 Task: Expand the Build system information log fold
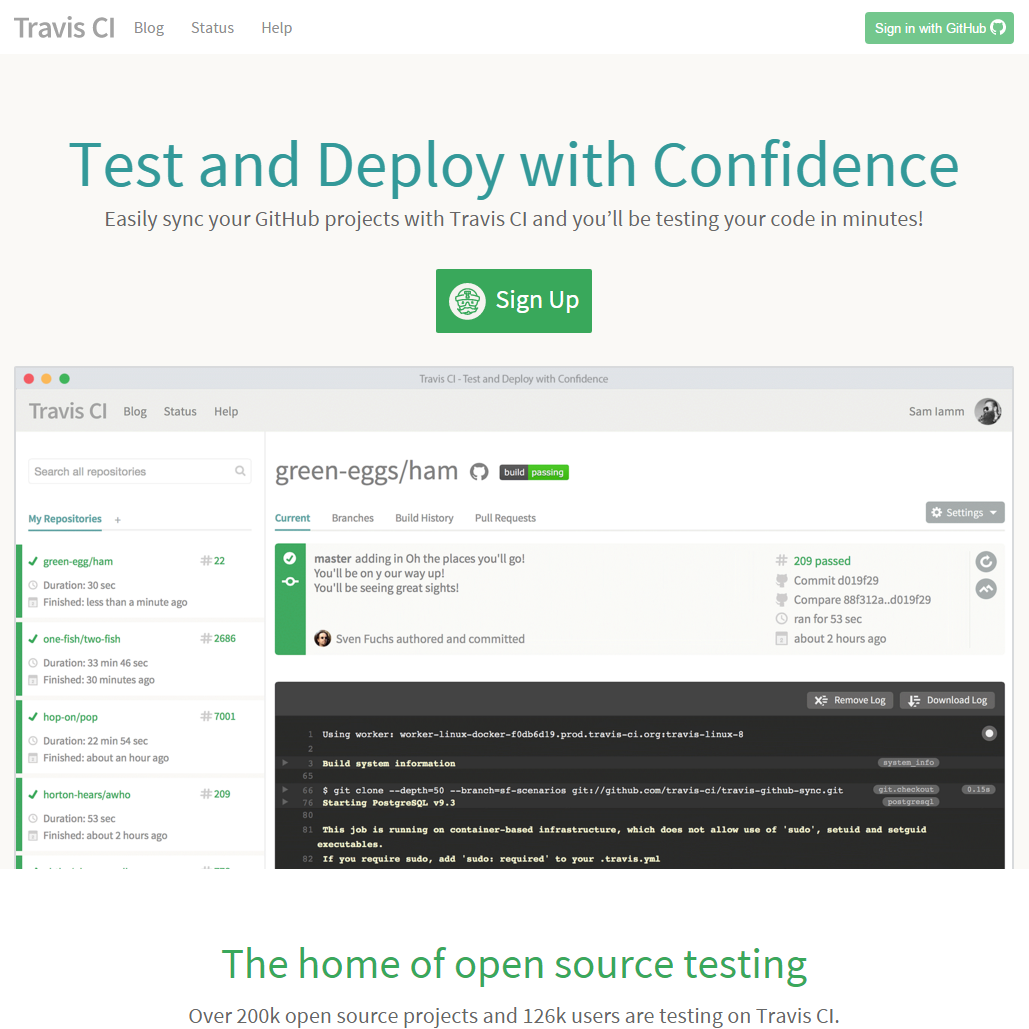[x=285, y=763]
